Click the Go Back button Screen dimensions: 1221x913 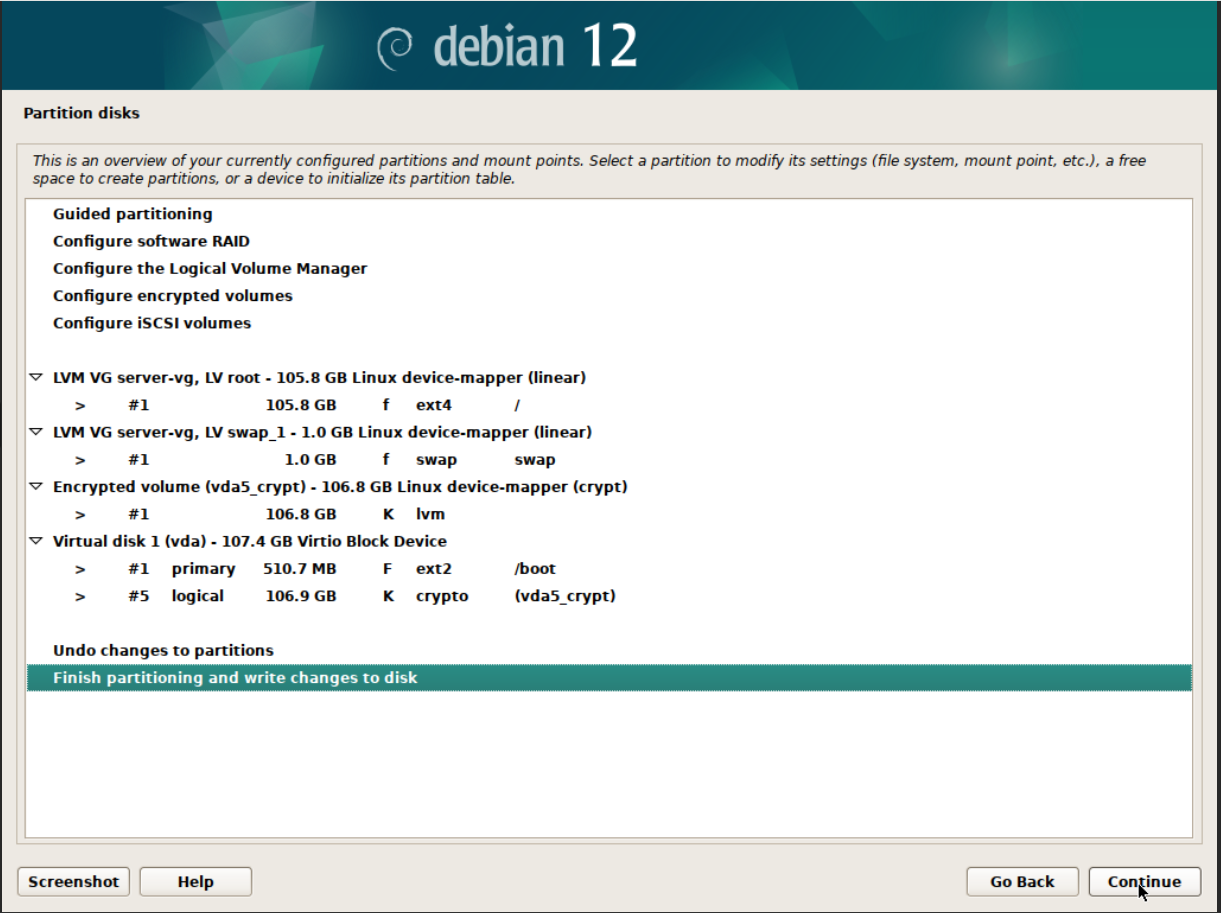tap(1022, 881)
